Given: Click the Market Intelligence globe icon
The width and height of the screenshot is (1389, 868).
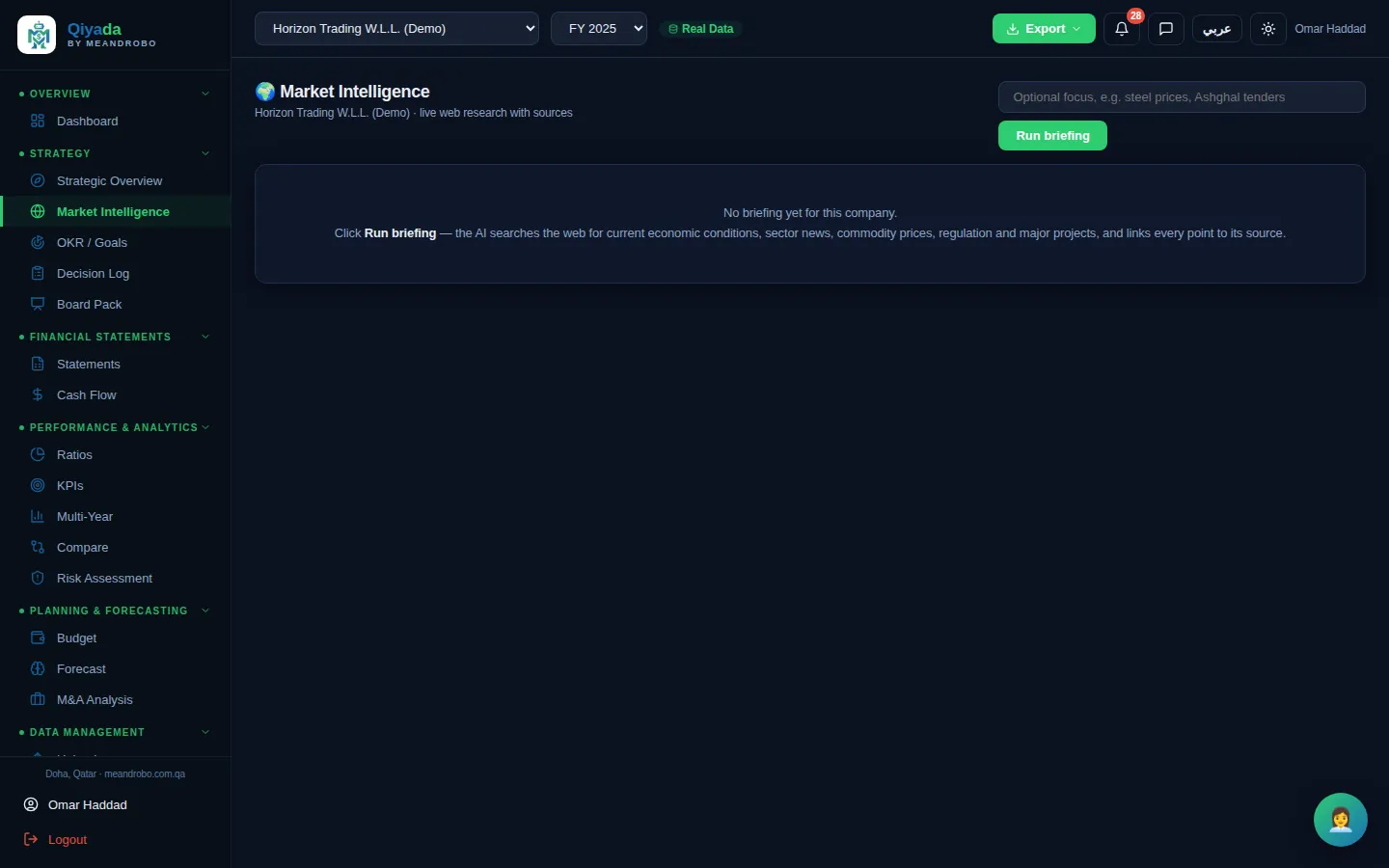Looking at the screenshot, I should (38, 211).
